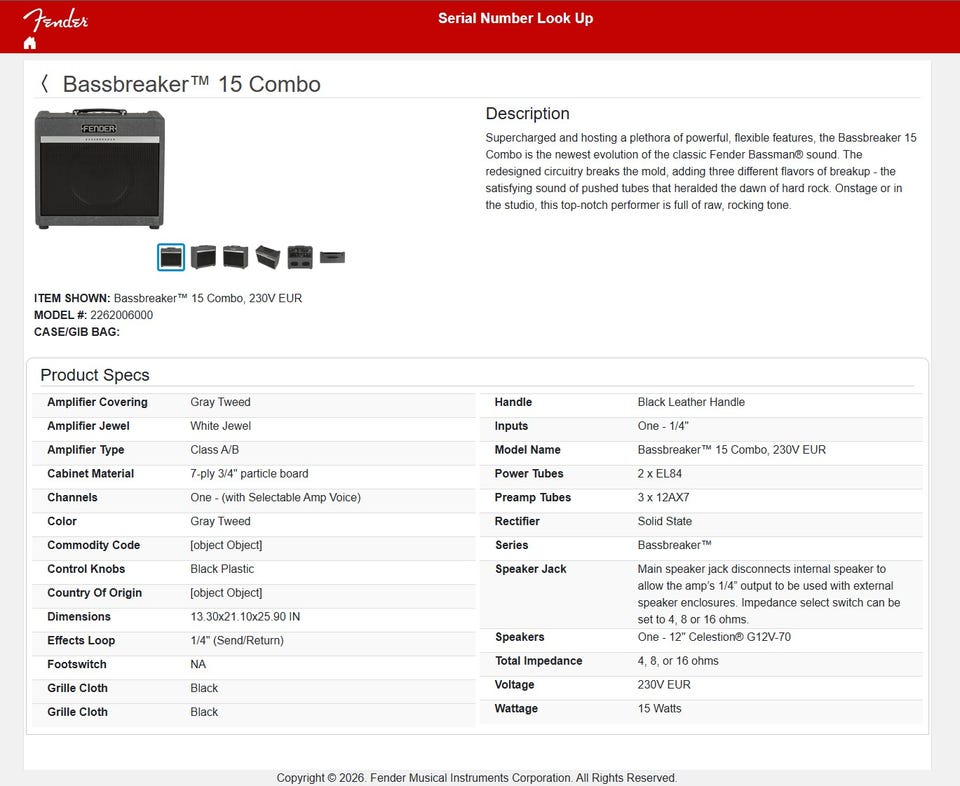
Task: Click the Color row label
Action: [62, 522]
